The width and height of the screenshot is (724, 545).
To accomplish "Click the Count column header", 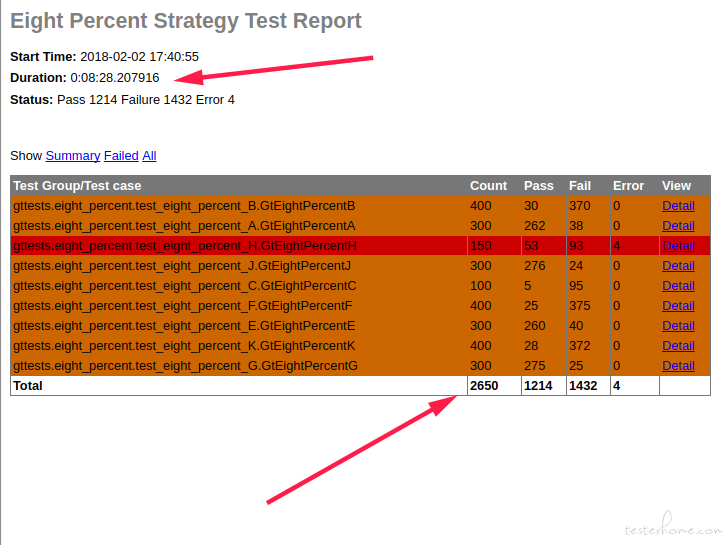I will (488, 186).
